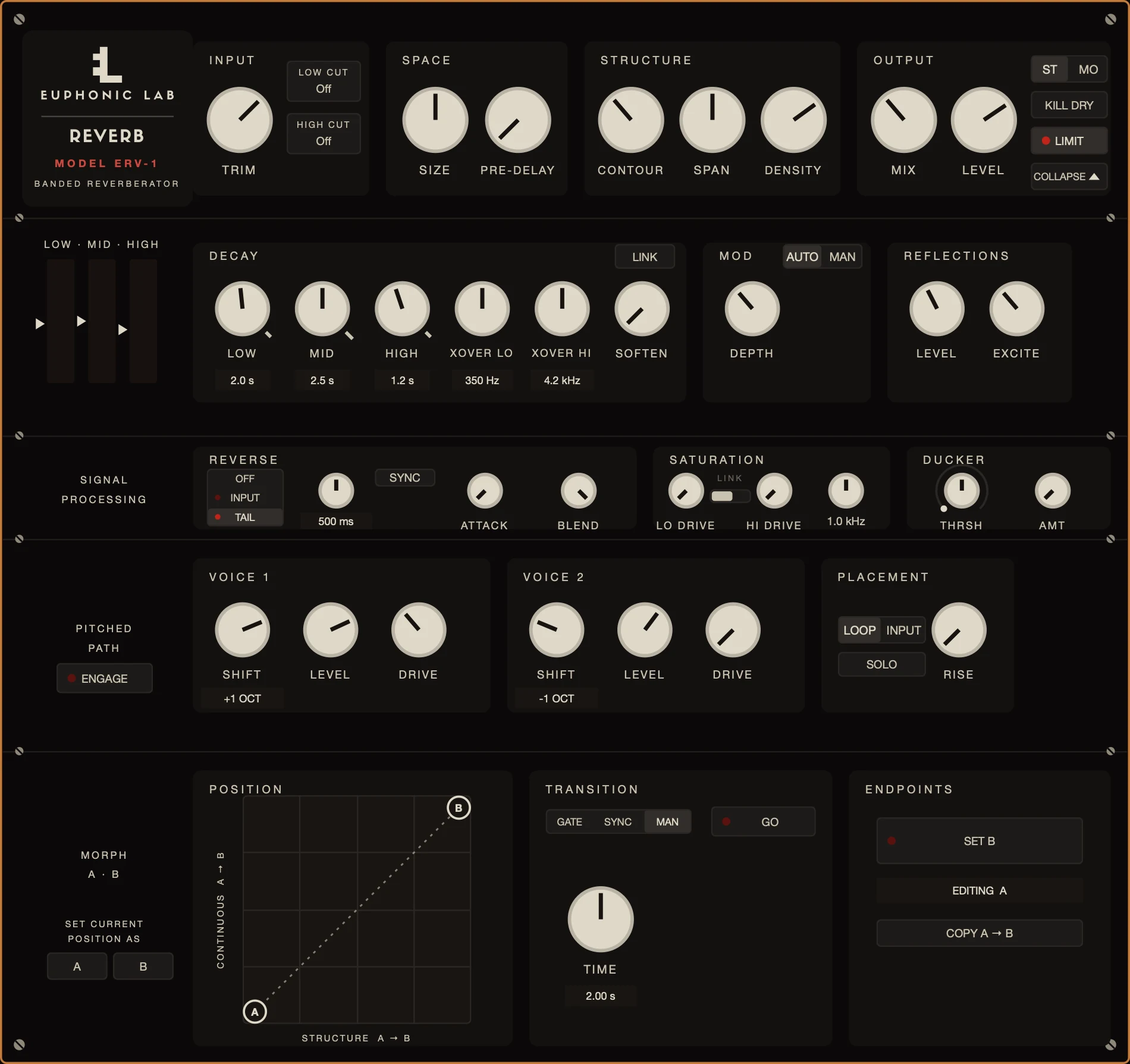Click the PRE-DELAY knob
The image size is (1130, 1064).
(x=517, y=120)
